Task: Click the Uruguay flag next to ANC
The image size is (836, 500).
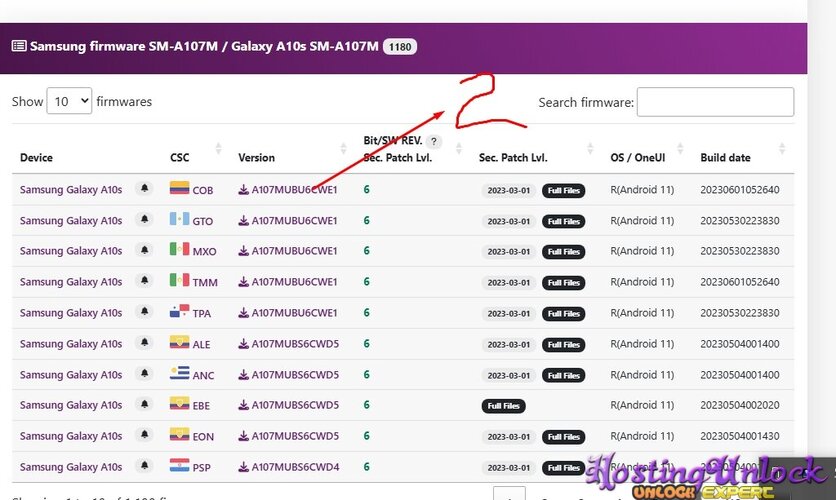Action: click(x=180, y=373)
